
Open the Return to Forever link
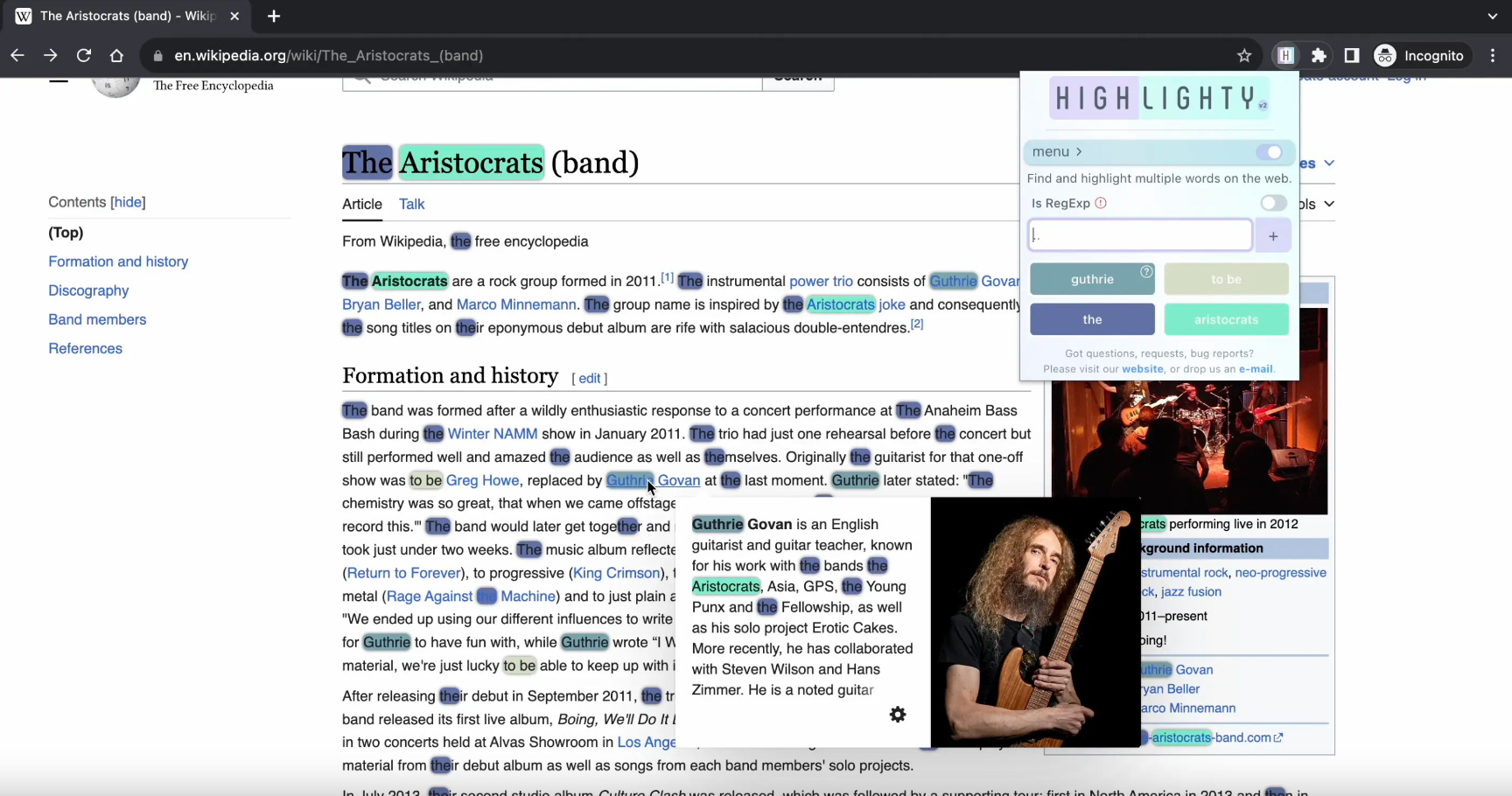point(404,573)
